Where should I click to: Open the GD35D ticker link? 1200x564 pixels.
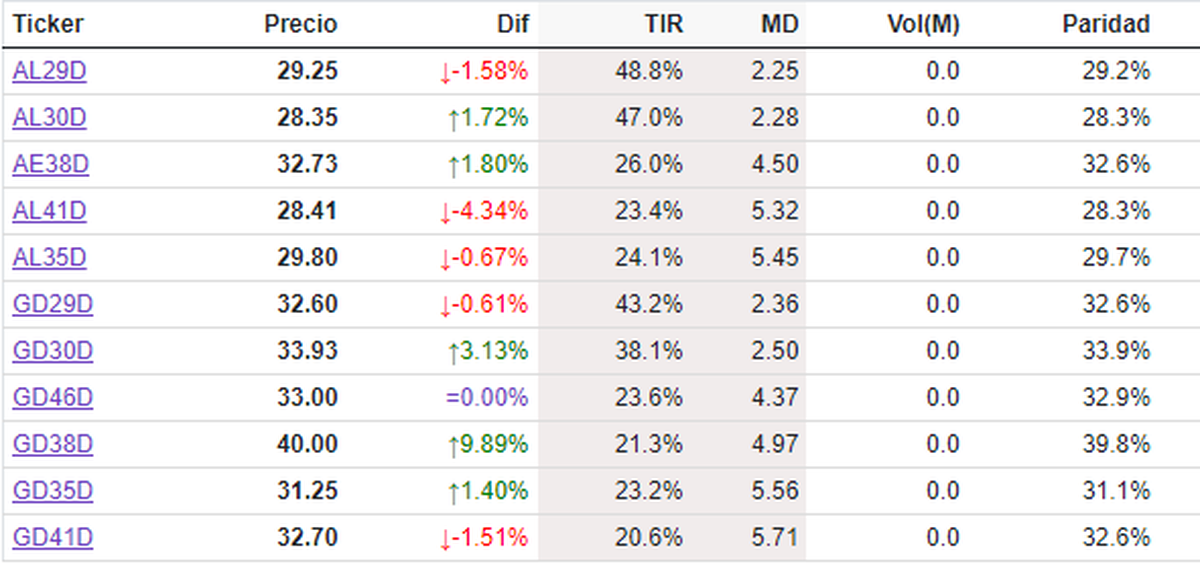click(52, 491)
